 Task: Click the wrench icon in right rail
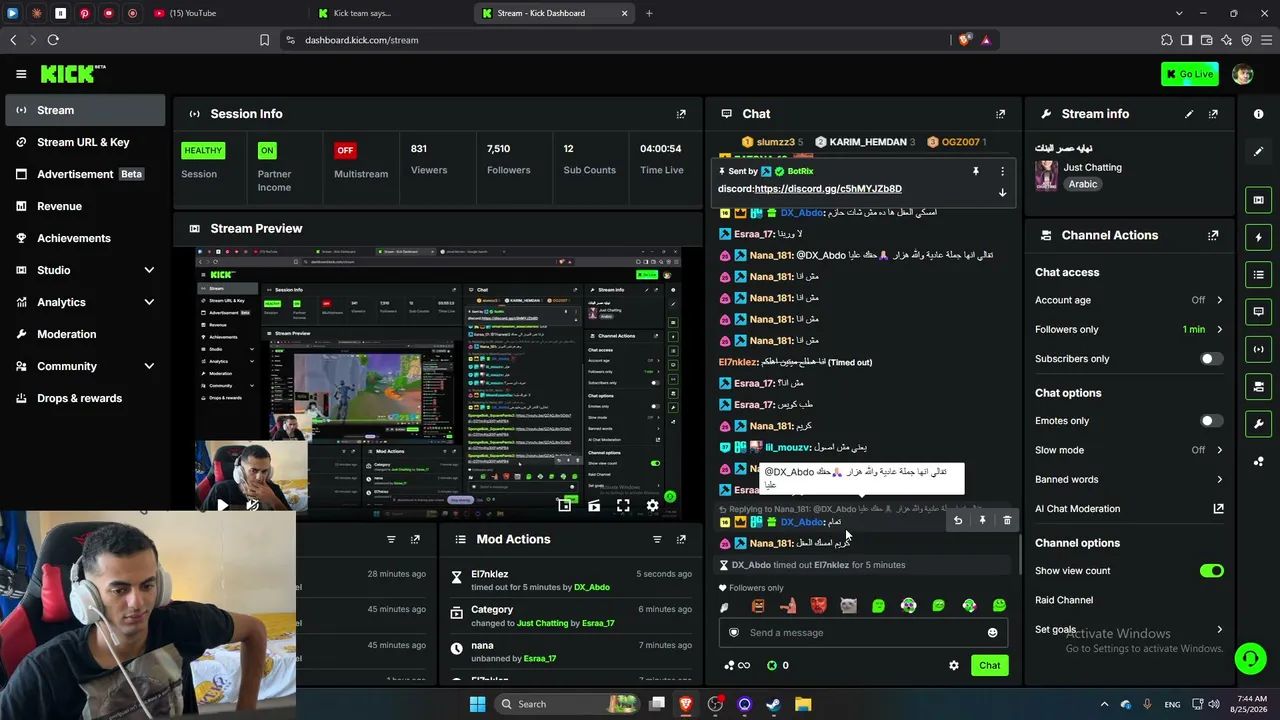pyautogui.click(x=1258, y=424)
